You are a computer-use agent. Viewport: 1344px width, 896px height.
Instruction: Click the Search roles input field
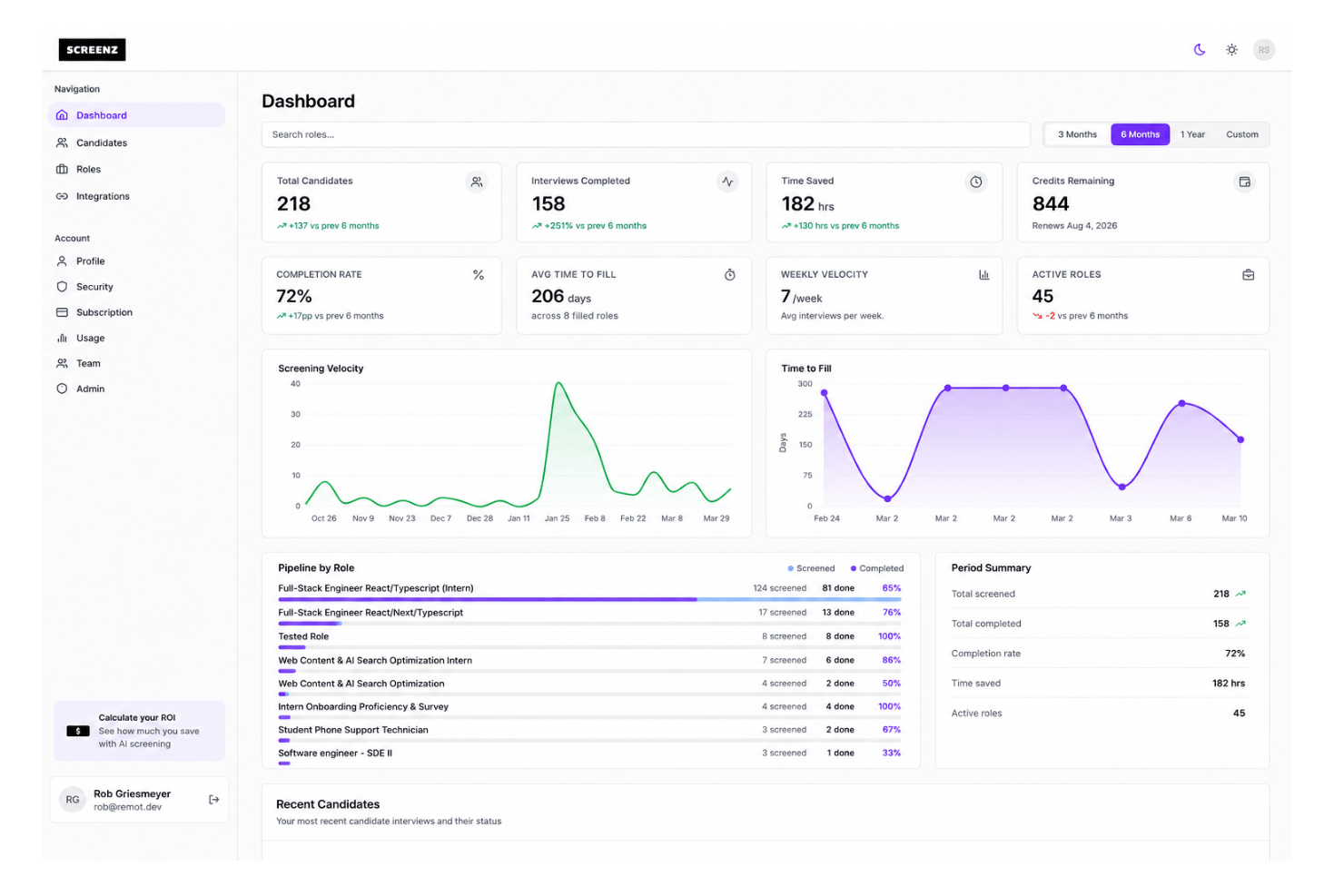(x=646, y=134)
